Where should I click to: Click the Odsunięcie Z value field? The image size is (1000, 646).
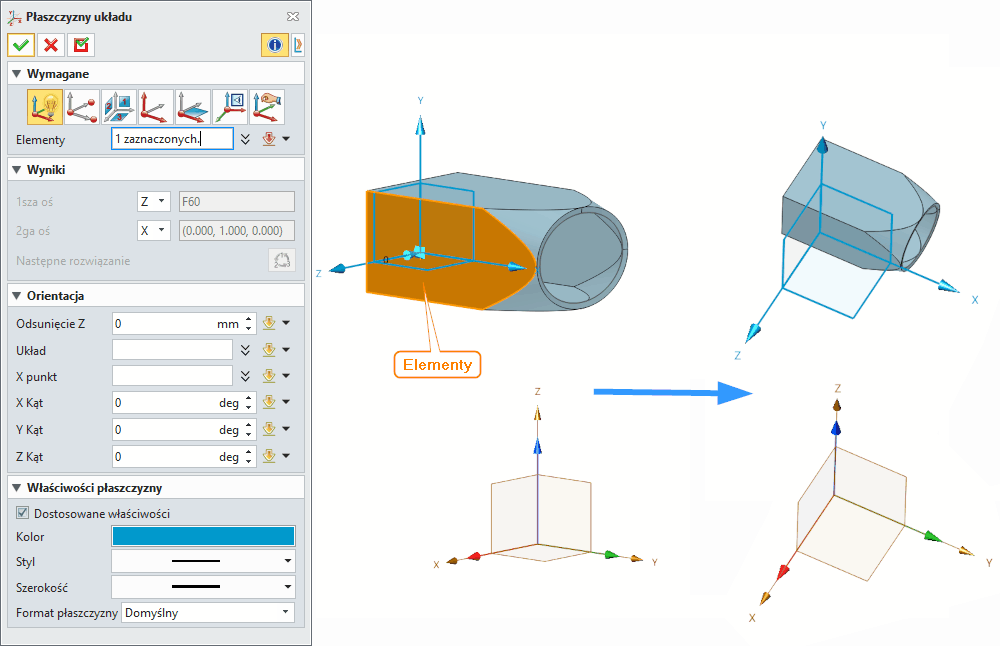pos(163,324)
